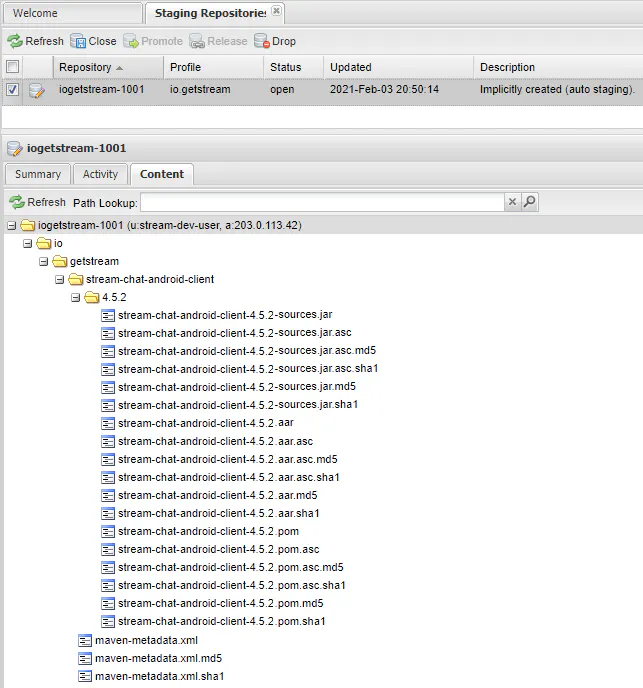Viewport: 643px width, 688px height.
Task: Click the io folder icon
Action: [x=43, y=243]
